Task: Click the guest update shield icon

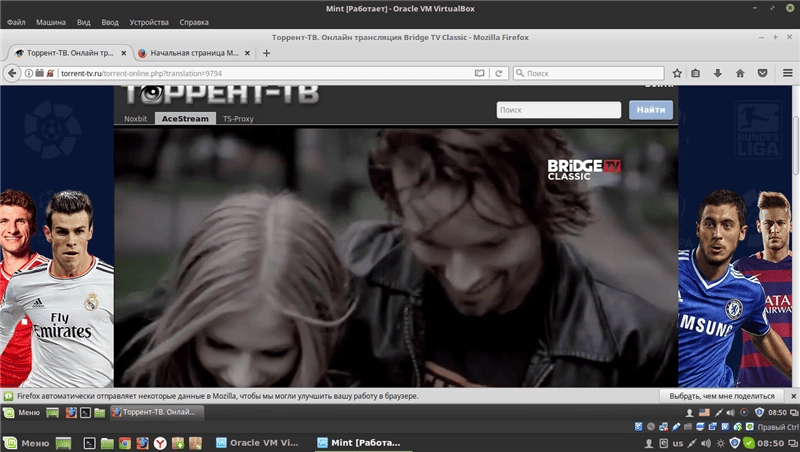Action: 759,412
